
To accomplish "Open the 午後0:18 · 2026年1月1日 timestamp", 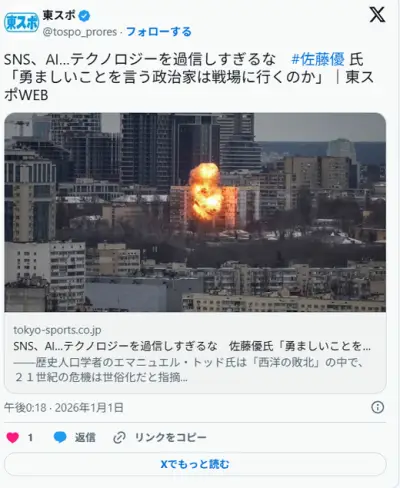I will tap(64, 407).
